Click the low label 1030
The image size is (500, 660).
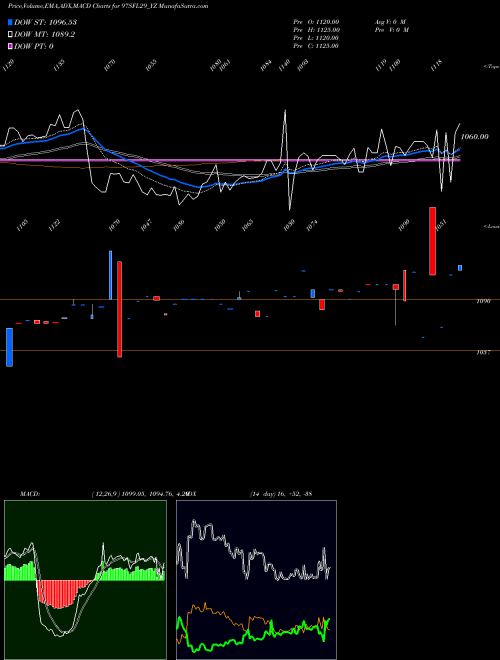289,225
